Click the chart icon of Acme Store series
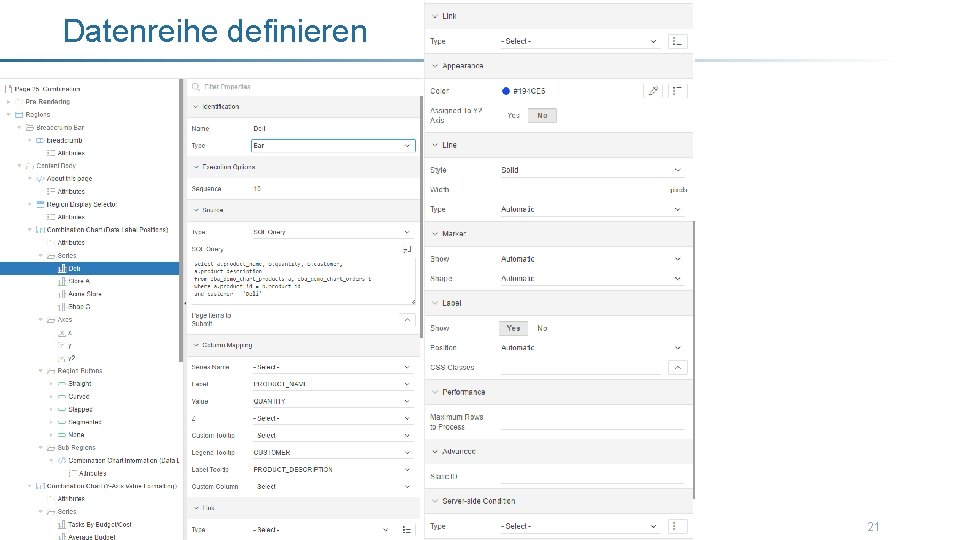The height and width of the screenshot is (540, 960). click(x=62, y=294)
